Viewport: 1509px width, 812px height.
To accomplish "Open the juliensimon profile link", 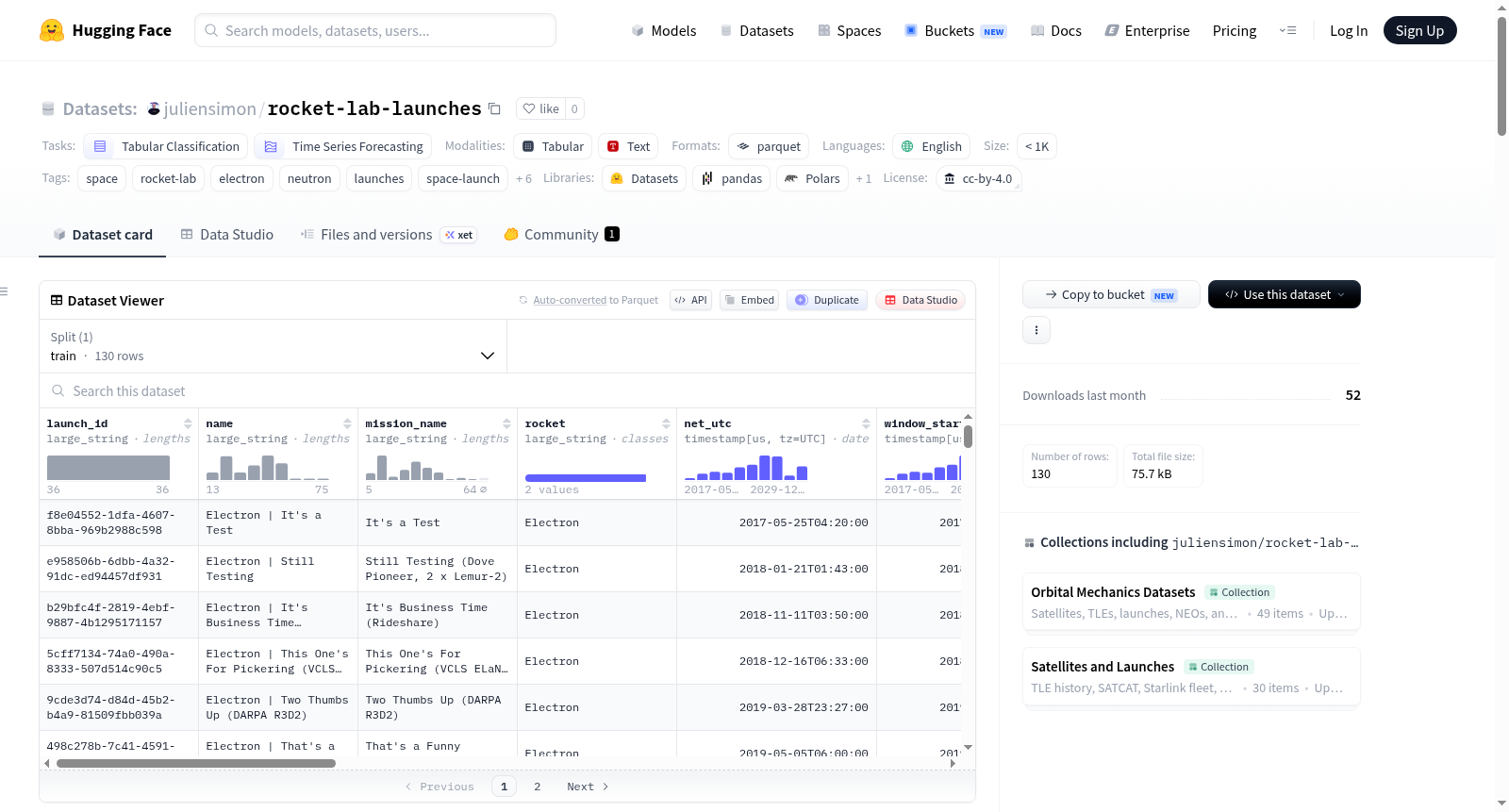I will tap(209, 109).
